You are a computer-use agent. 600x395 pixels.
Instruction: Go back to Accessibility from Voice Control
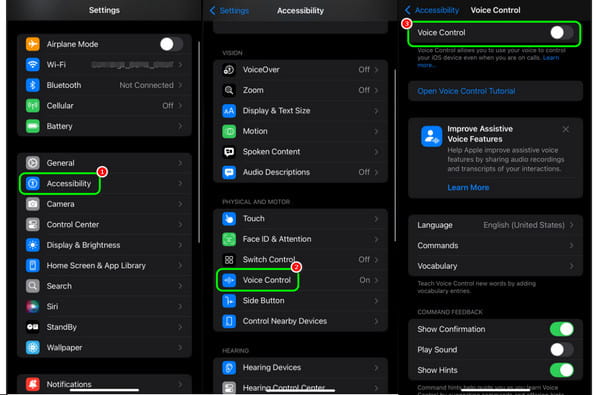[x=432, y=10]
